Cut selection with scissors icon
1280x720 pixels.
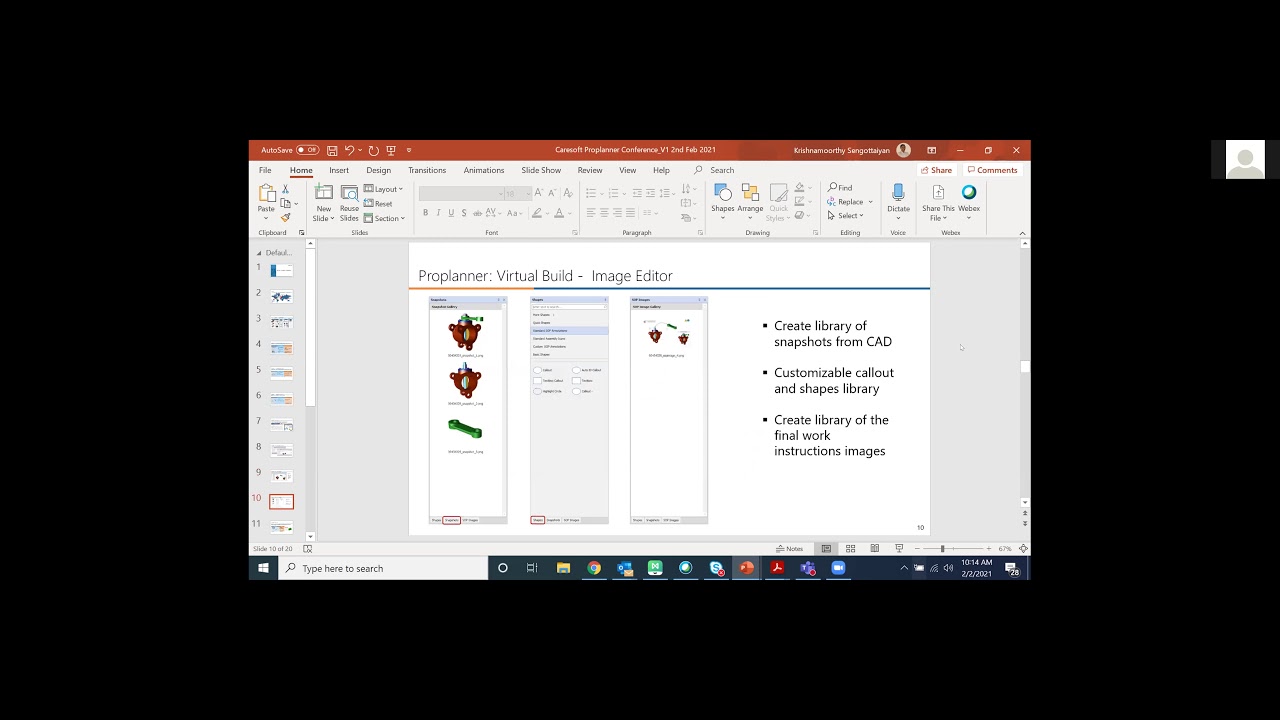tap(285, 189)
